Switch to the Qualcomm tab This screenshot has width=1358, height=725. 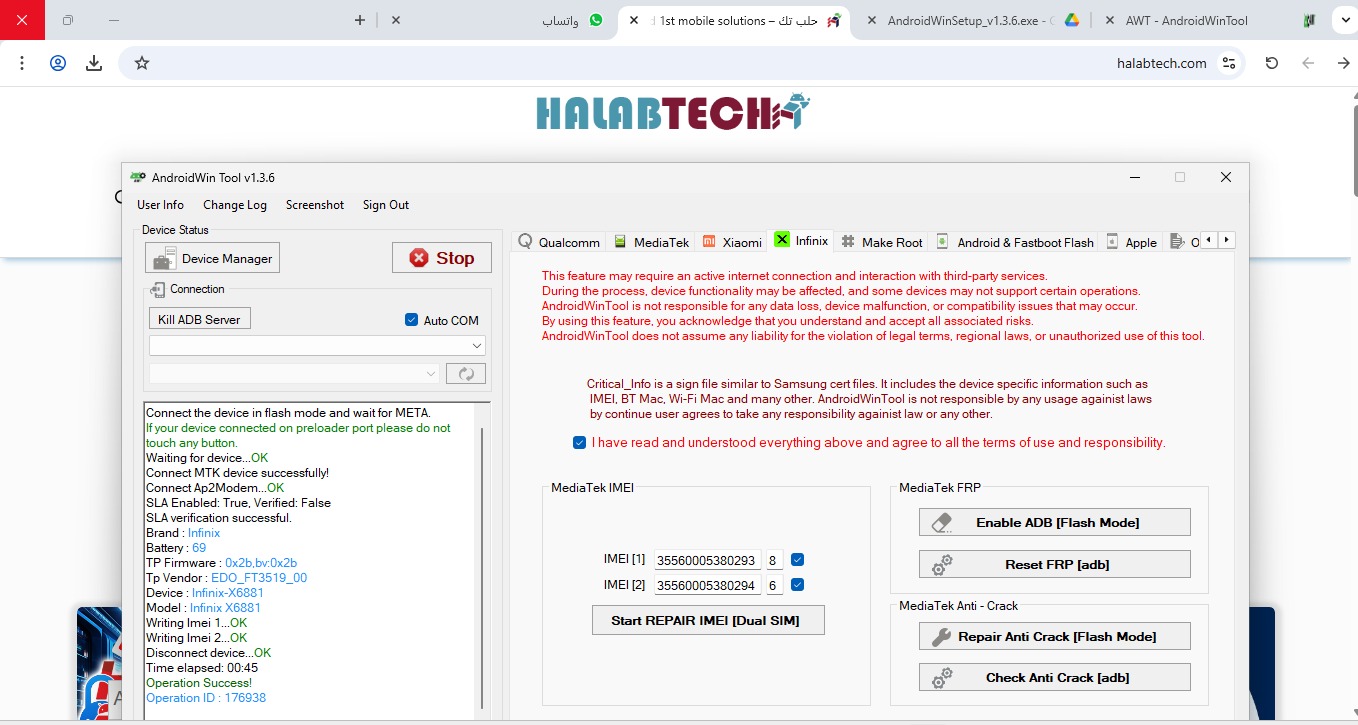click(x=559, y=242)
